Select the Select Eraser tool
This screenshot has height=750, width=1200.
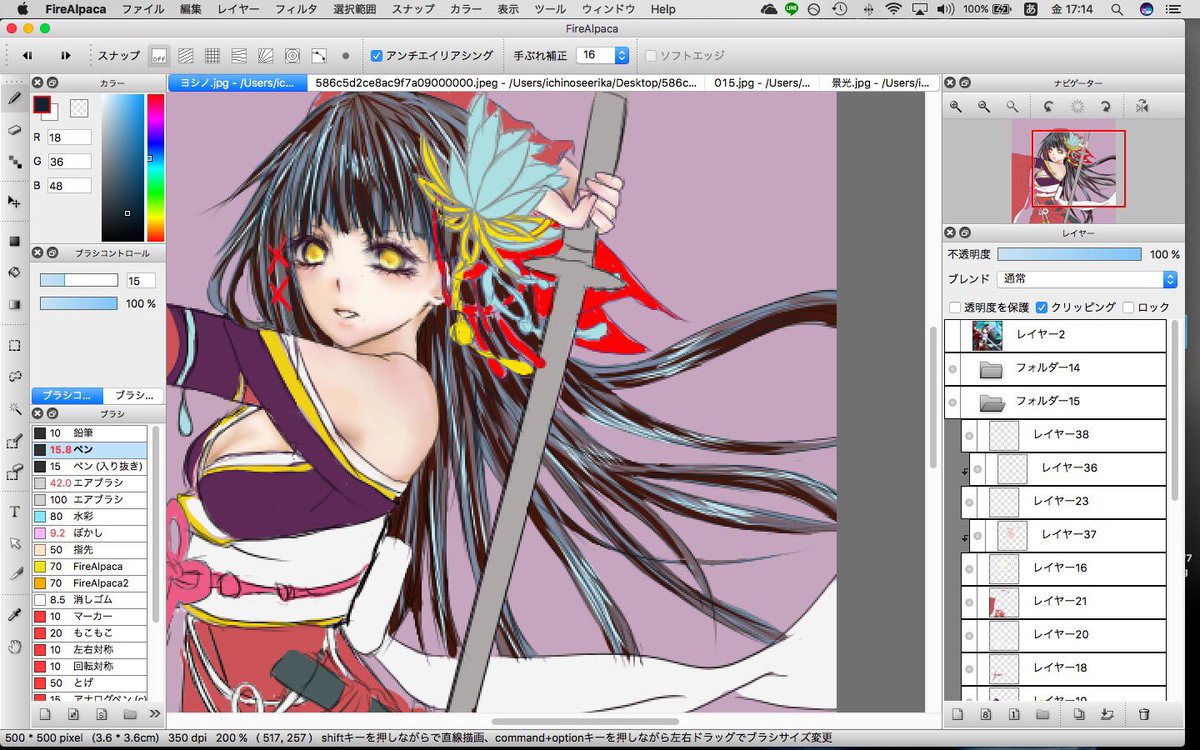(x=14, y=472)
